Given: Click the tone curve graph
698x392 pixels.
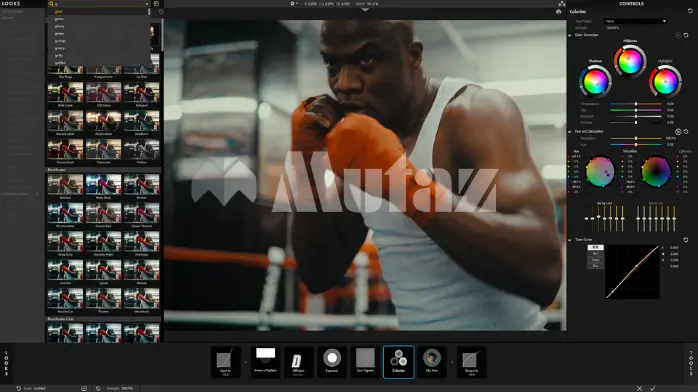Looking at the screenshot, I should [632, 272].
